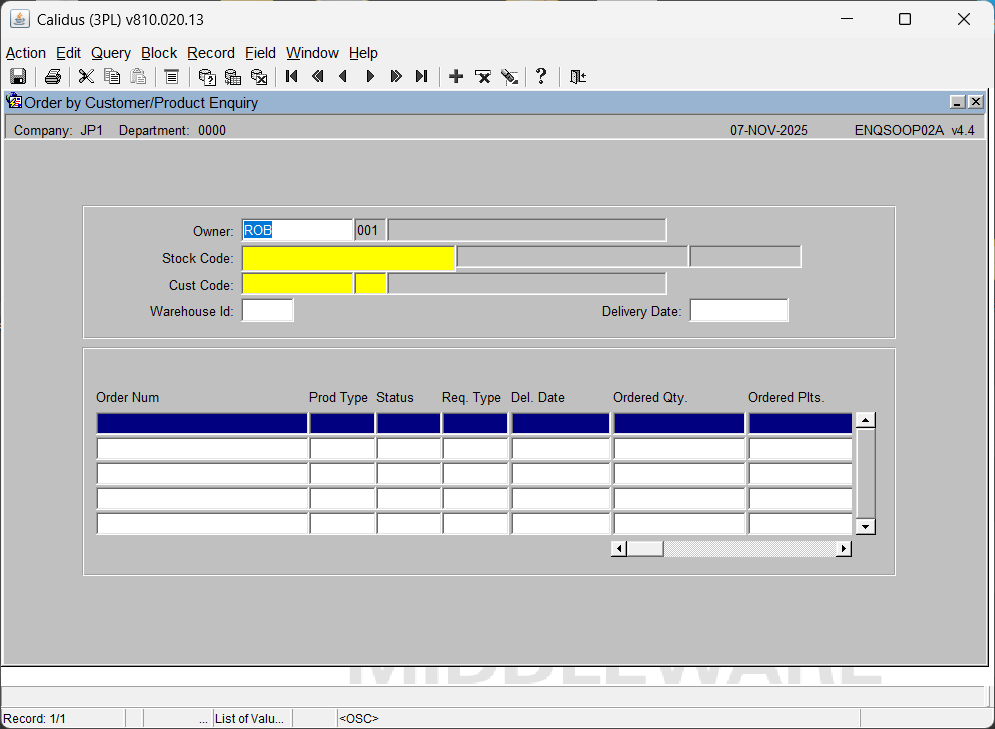Screen dimensions: 995x729
Task: Jump to the last record
Action: 421,77
